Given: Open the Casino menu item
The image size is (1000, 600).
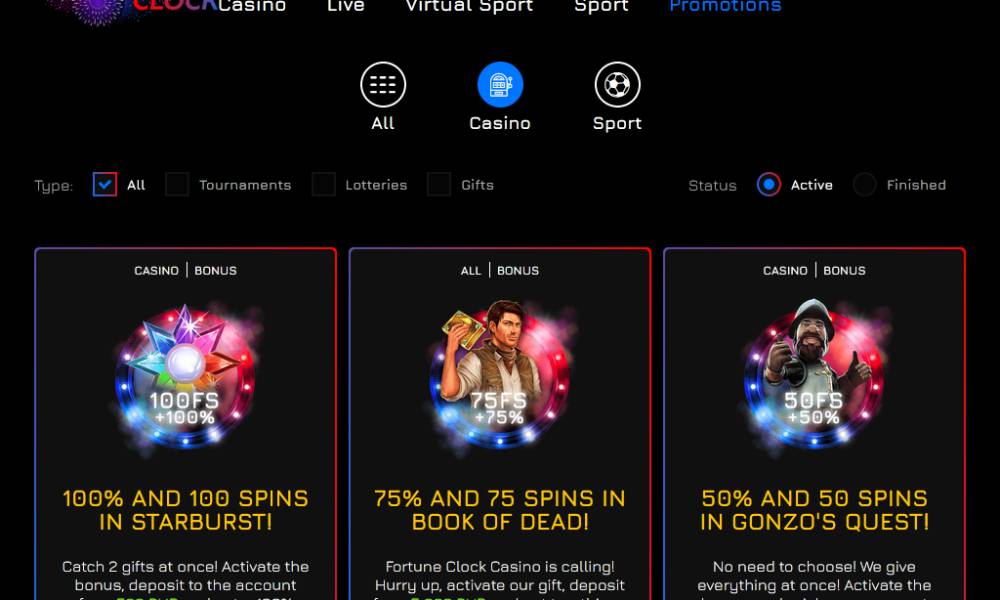Looking at the screenshot, I should tap(252, 6).
